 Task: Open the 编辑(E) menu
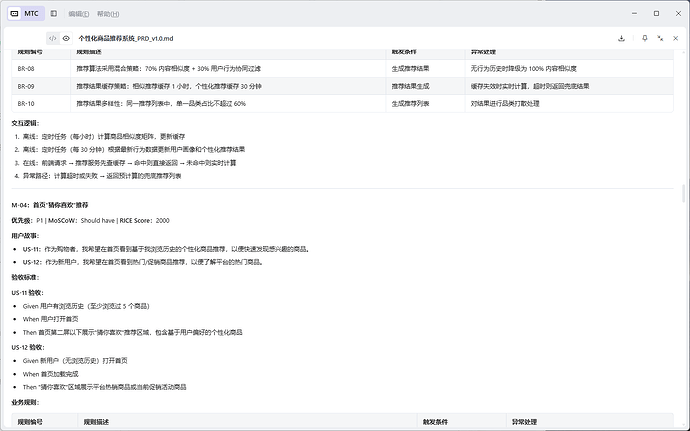(x=79, y=14)
